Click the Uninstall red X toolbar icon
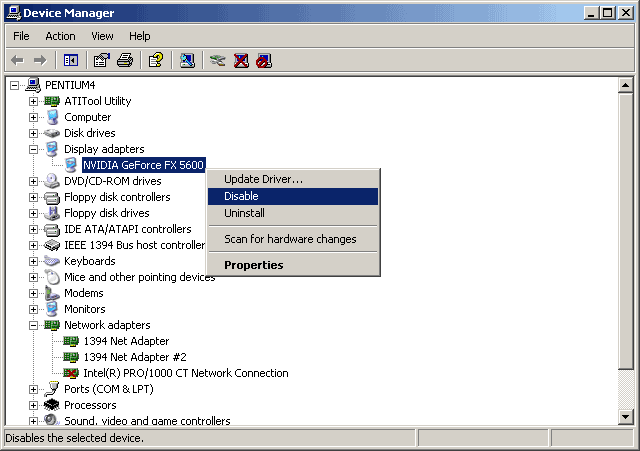The image size is (640, 451). pos(241,61)
